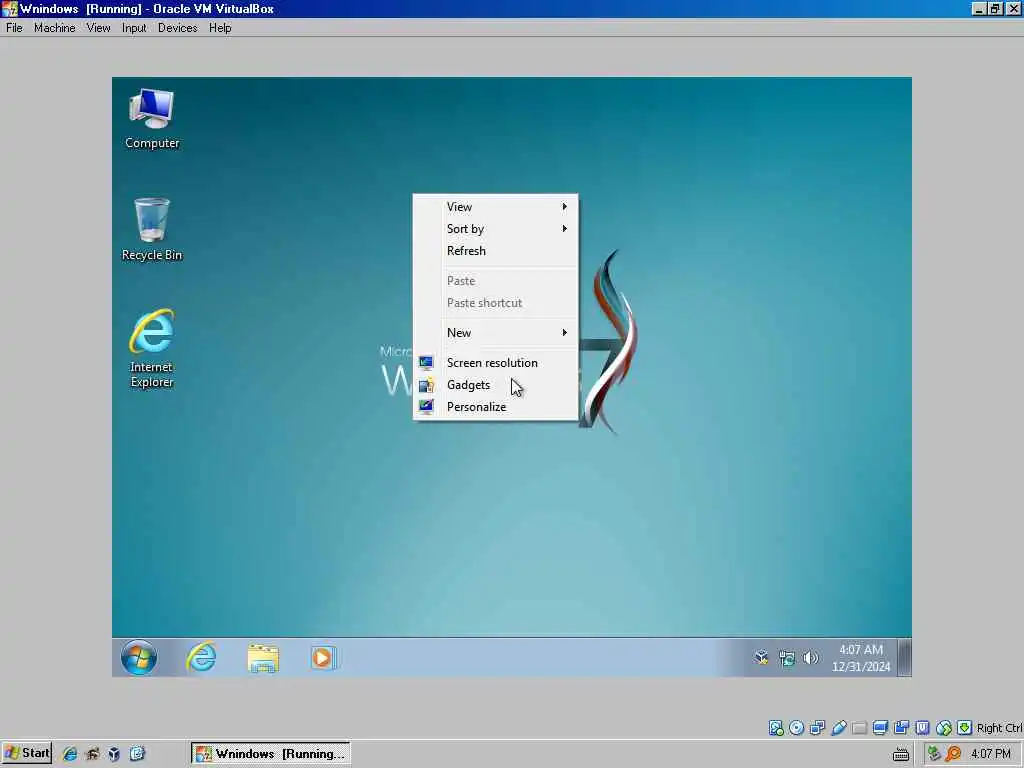Viewport: 1024px width, 768px height.
Task: Launch VirtualBox cube from host quick launch
Action: tap(114, 754)
